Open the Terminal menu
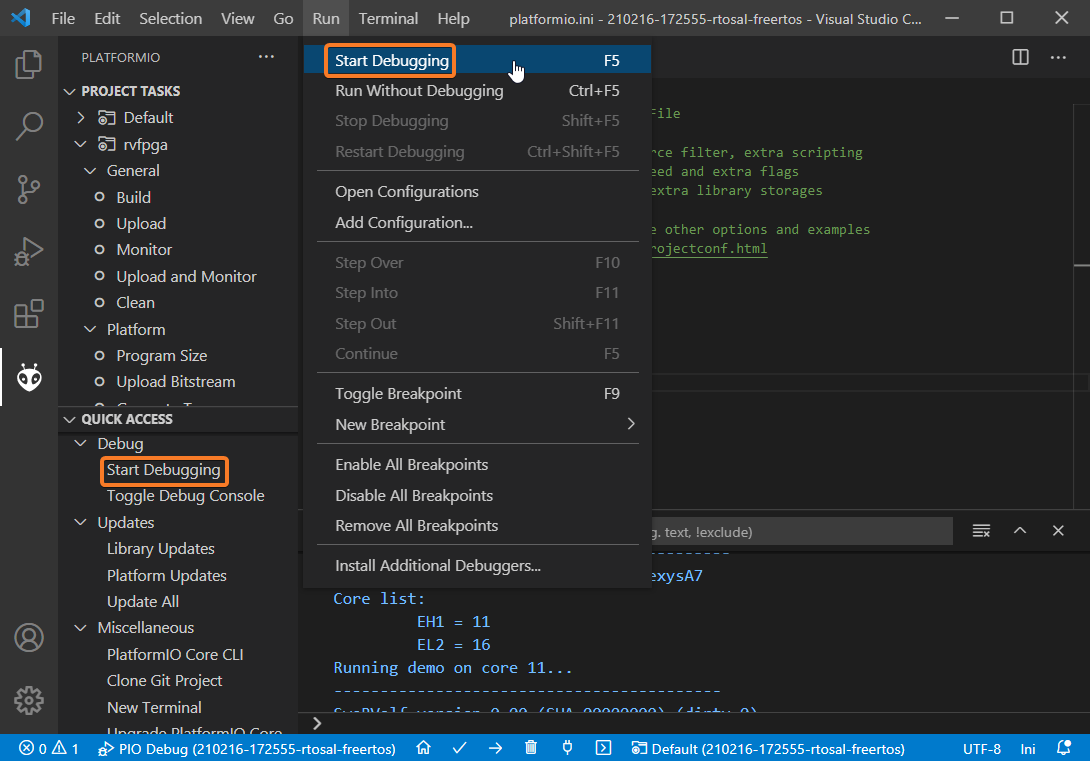 click(x=388, y=19)
